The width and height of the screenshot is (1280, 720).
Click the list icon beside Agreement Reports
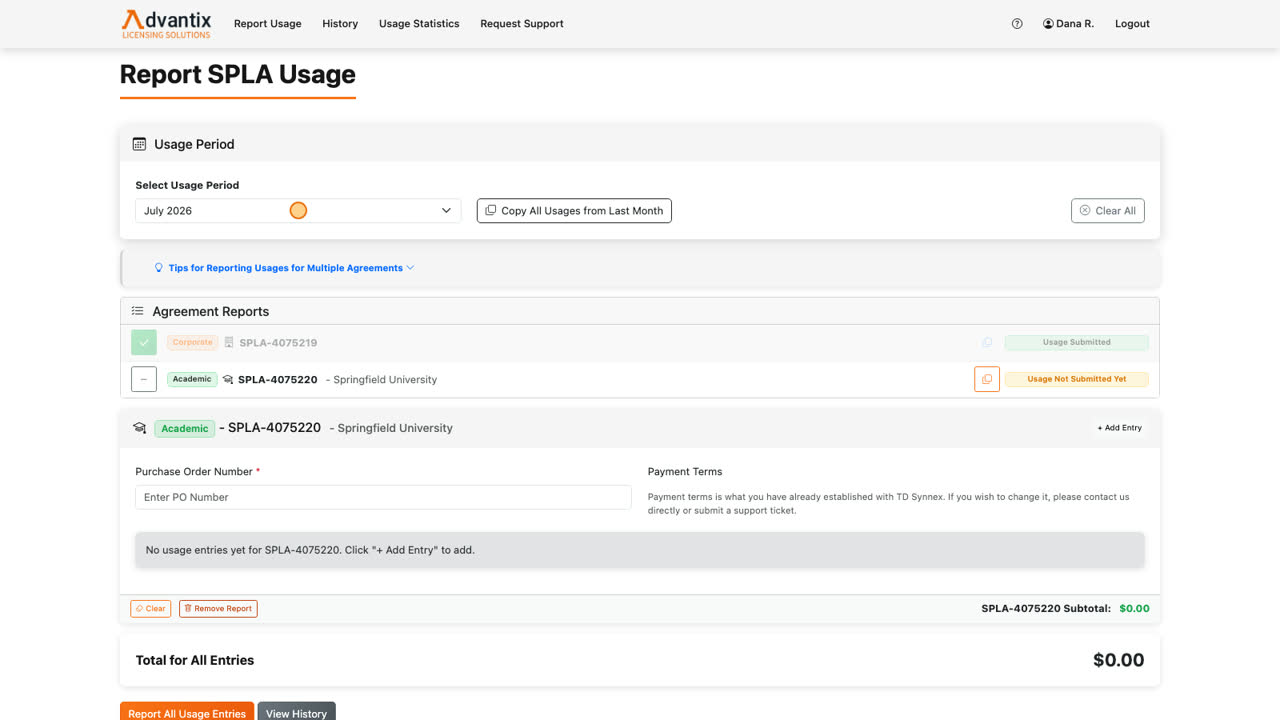pos(138,311)
